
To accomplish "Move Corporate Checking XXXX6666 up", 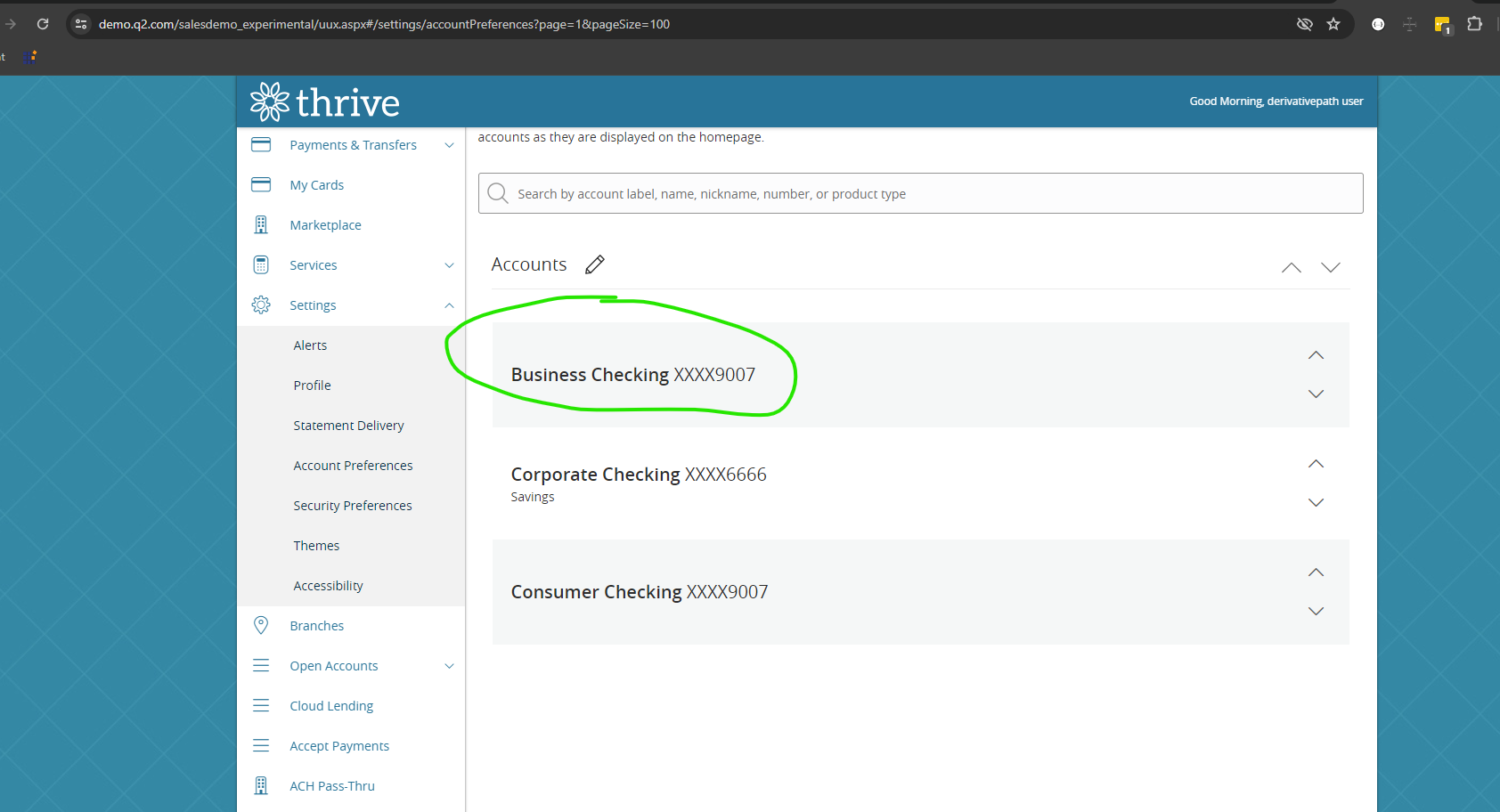I will pos(1316,464).
